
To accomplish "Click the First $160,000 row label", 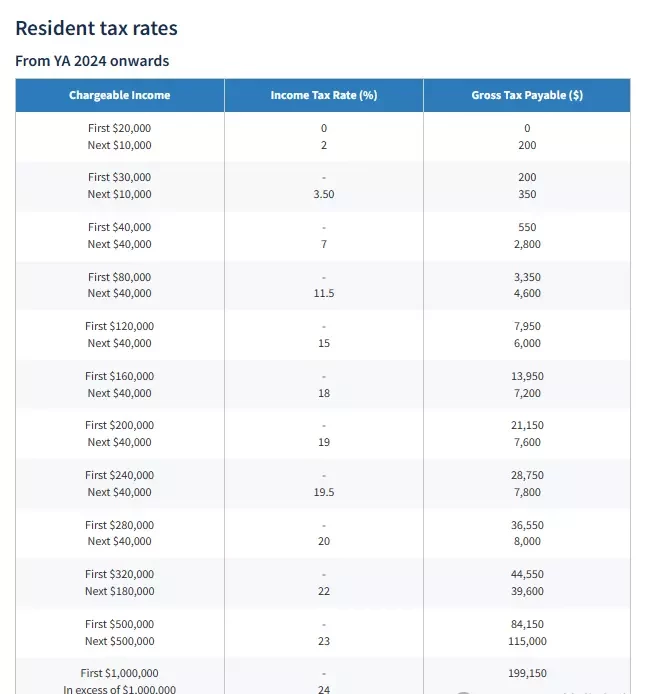I will click(x=120, y=376).
